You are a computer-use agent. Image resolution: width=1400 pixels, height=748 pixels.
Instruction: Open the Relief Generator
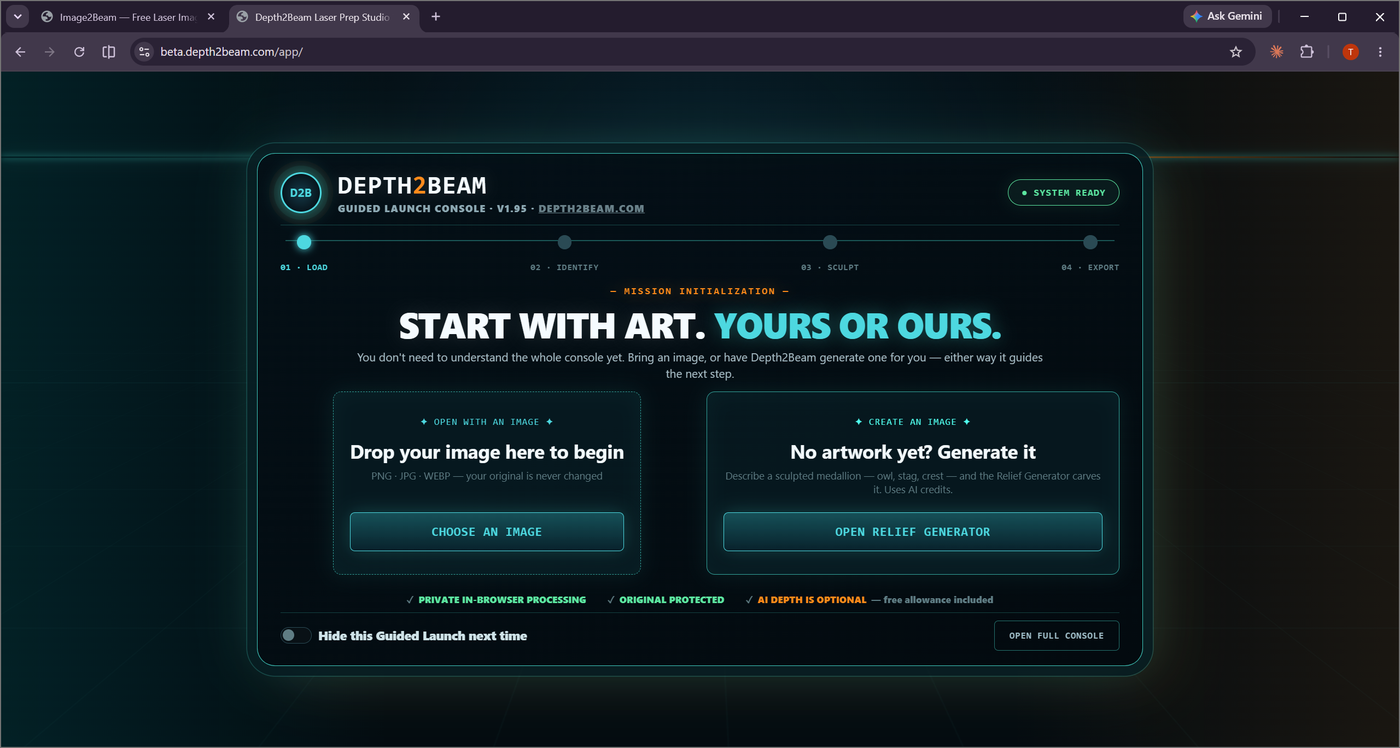point(913,532)
